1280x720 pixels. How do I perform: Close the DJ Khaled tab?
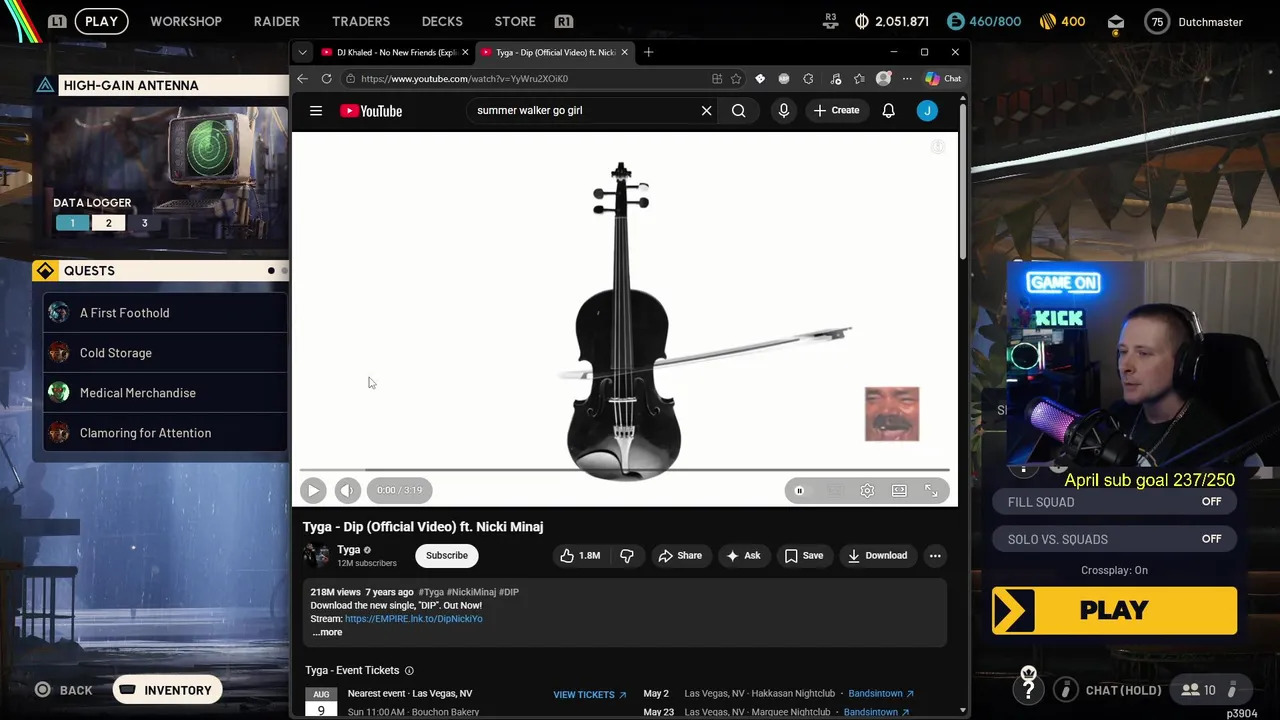coord(465,52)
